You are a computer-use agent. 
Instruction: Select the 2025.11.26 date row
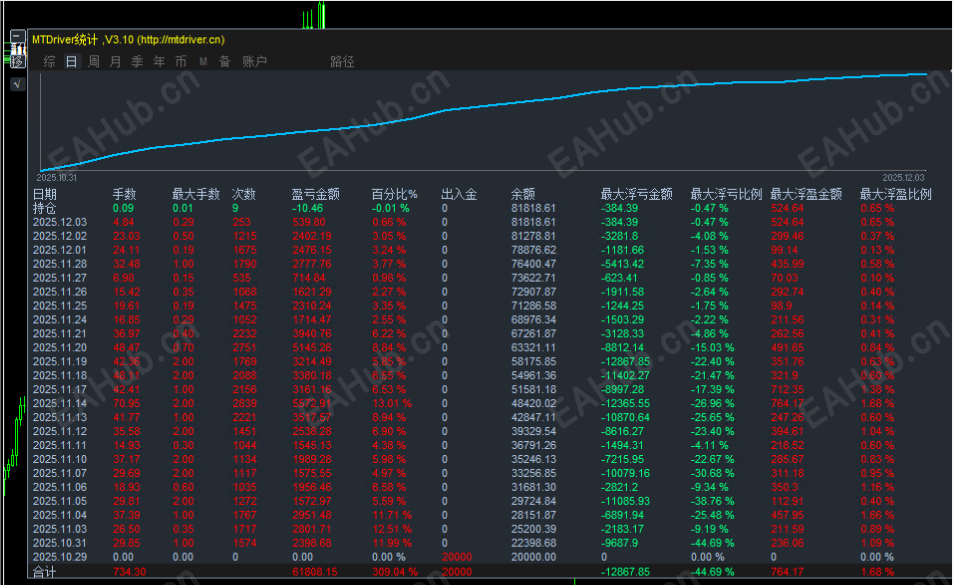[60, 292]
